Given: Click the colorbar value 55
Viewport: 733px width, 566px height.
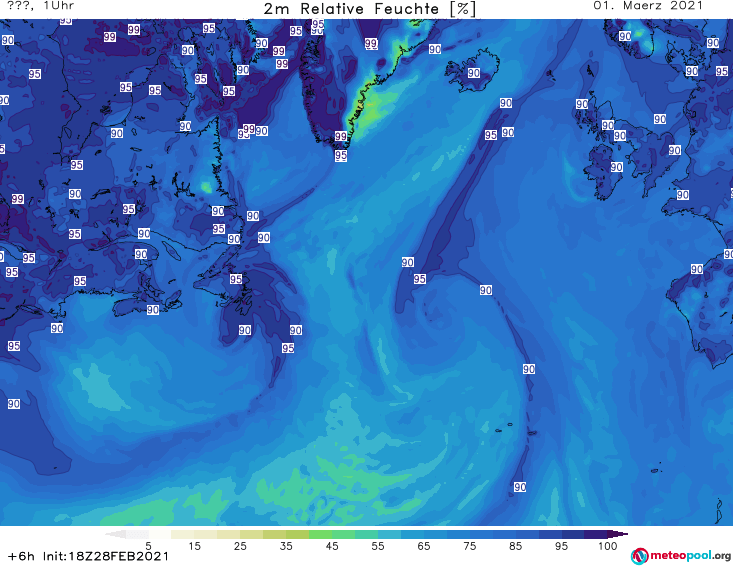Looking at the screenshot, I should 377,546.
